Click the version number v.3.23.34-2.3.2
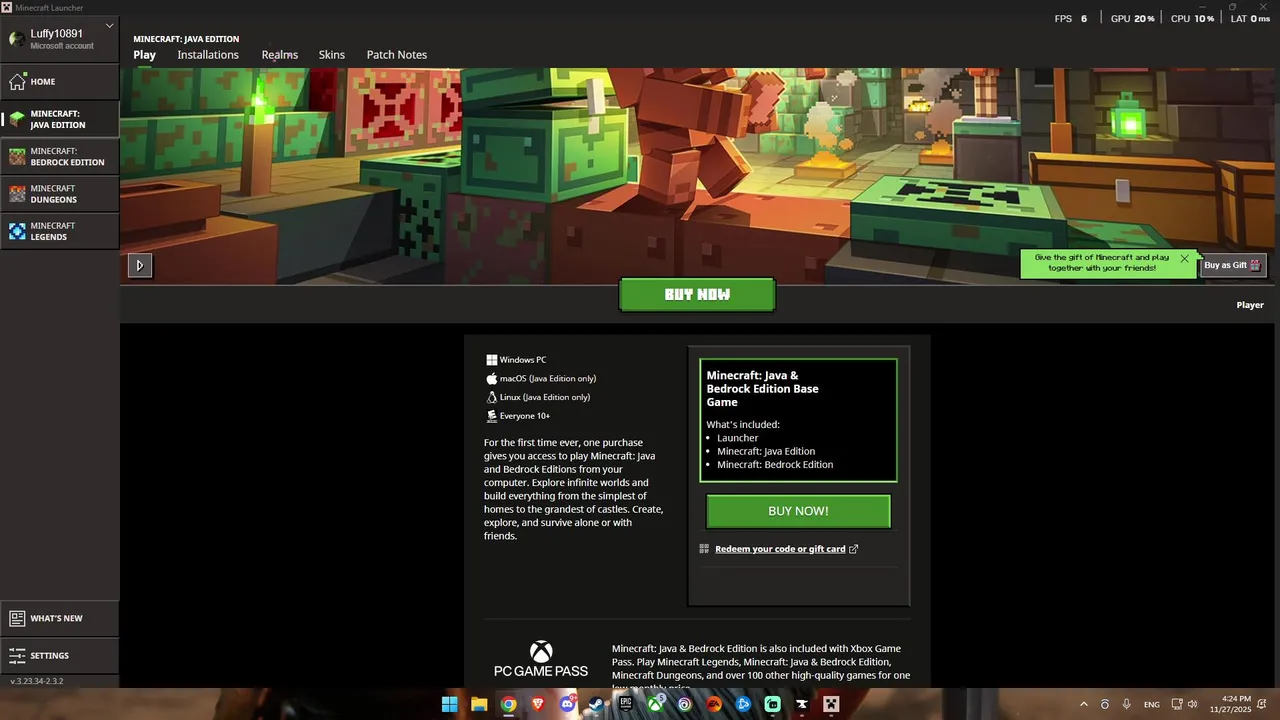 click(37, 681)
